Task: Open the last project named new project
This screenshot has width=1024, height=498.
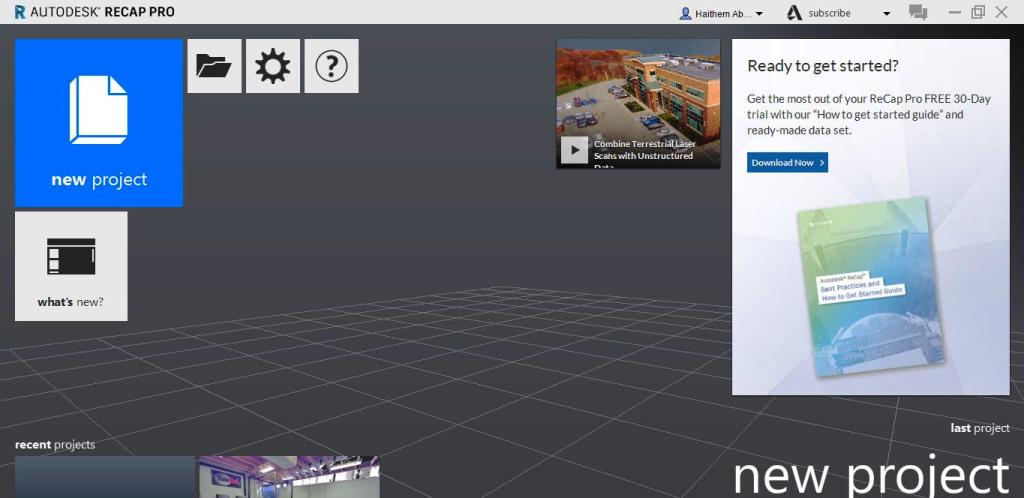Action: (x=871, y=476)
